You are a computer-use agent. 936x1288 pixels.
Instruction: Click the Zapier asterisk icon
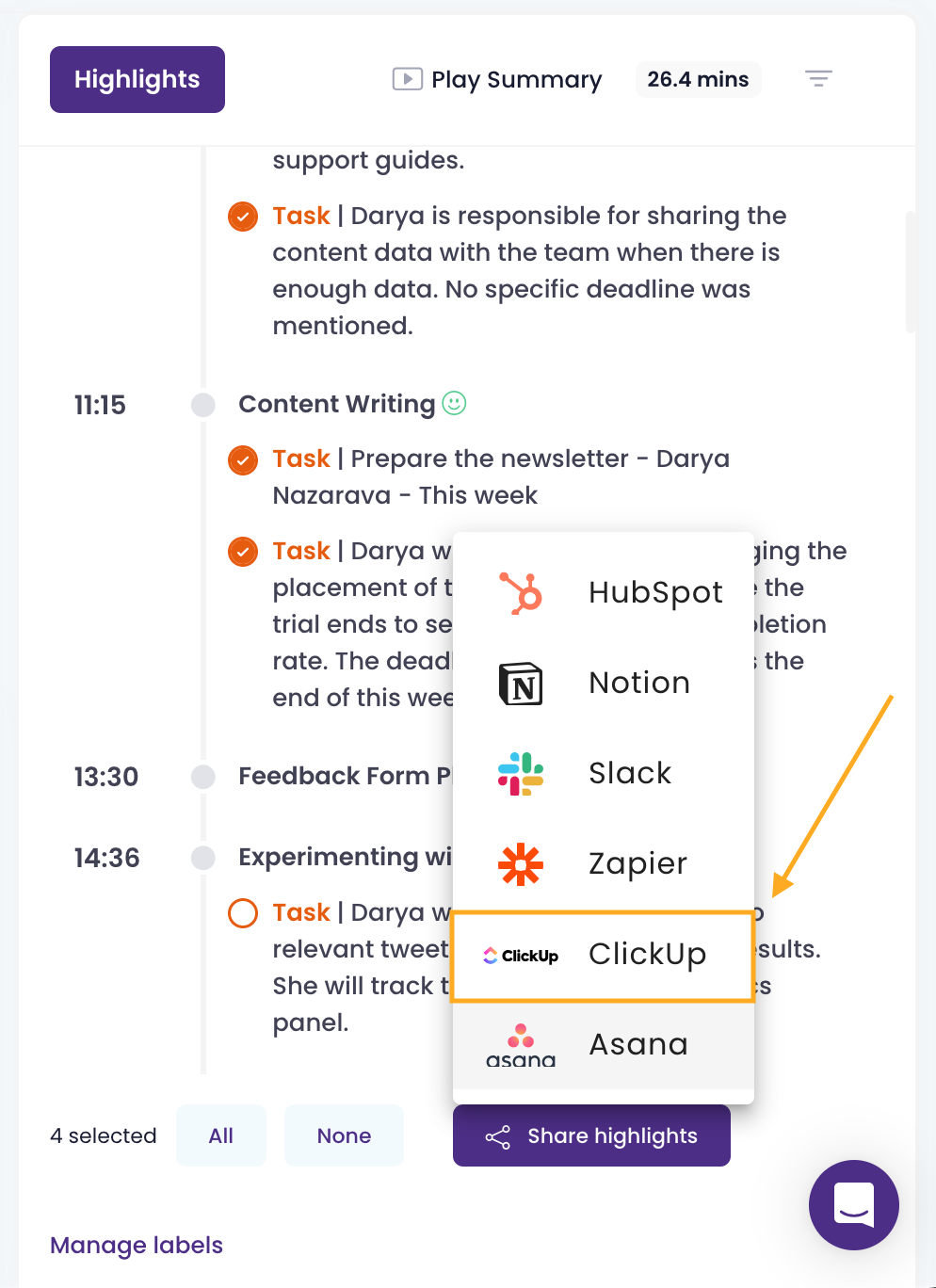tap(521, 864)
